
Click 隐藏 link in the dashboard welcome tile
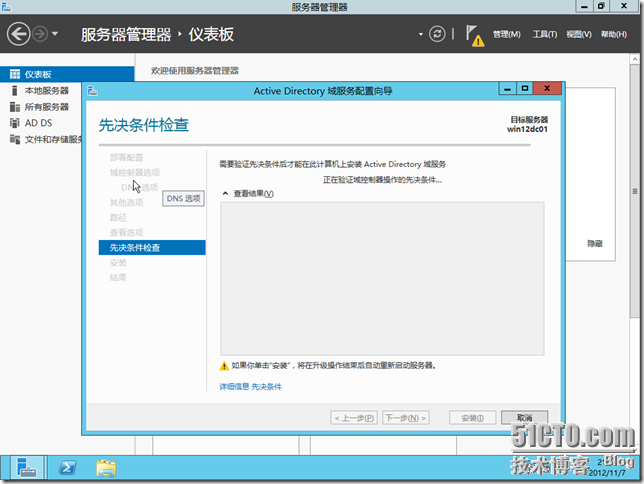tap(594, 244)
